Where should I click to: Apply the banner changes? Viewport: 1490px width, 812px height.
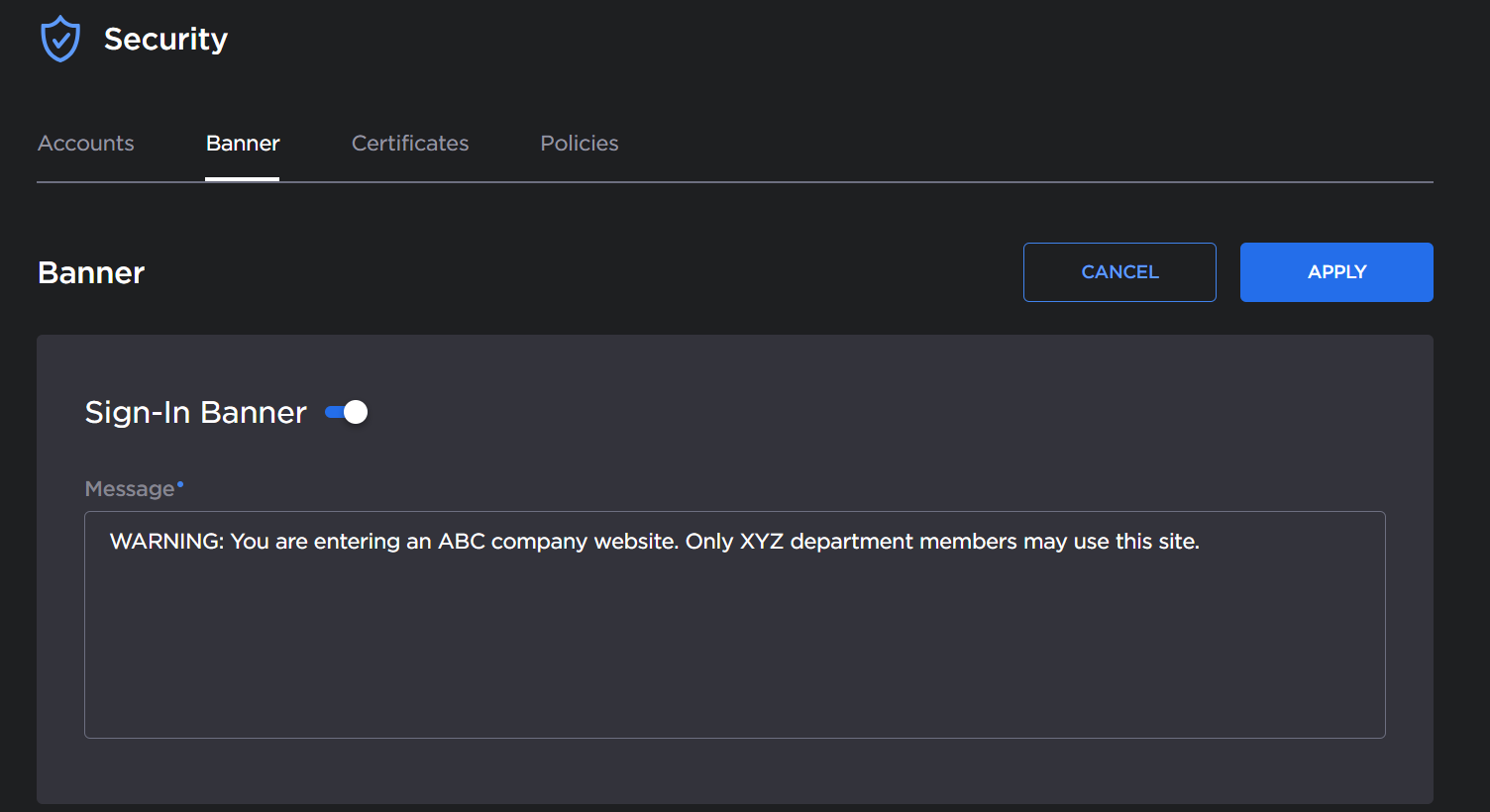1335,272
